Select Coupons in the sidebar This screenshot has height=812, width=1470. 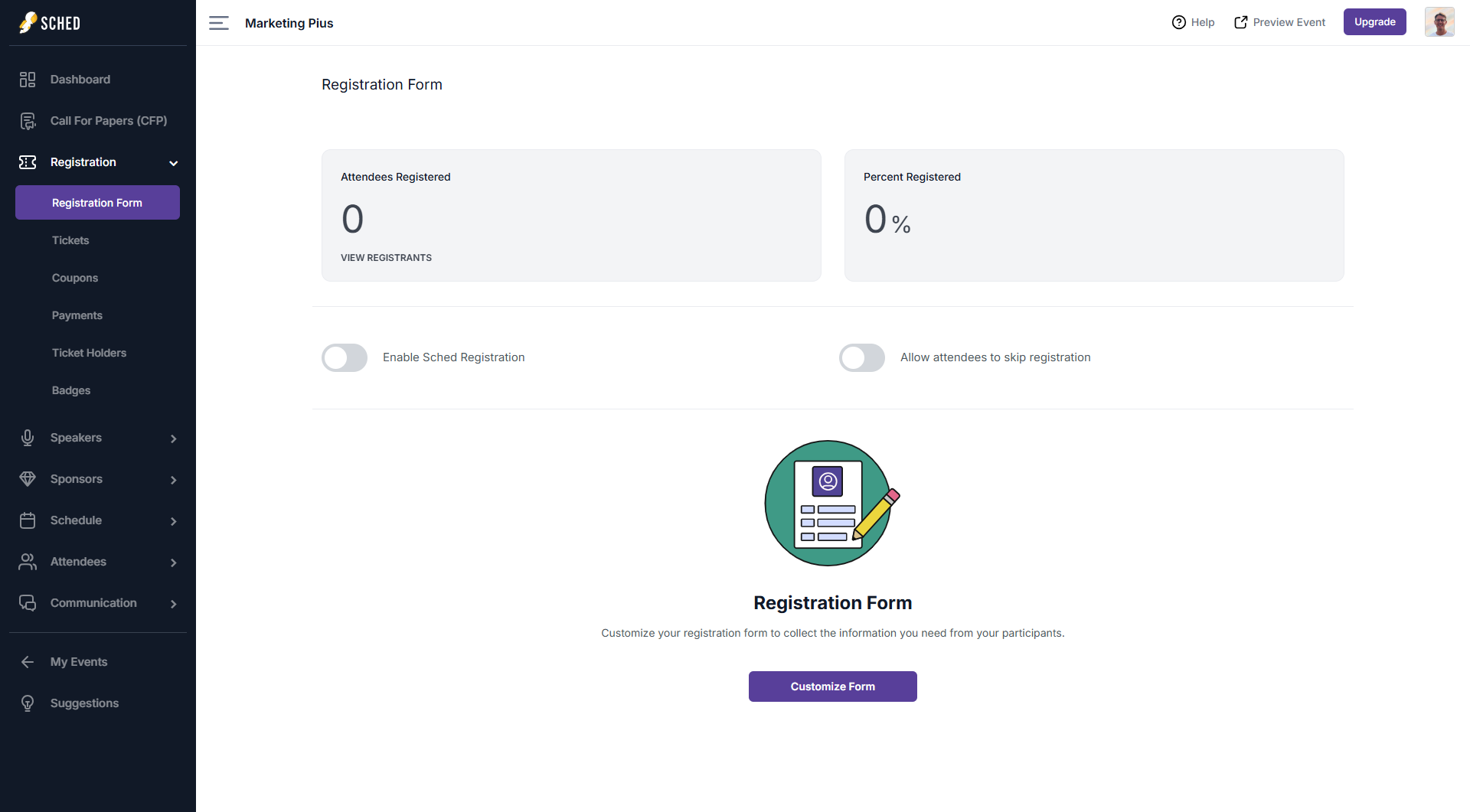(x=75, y=278)
